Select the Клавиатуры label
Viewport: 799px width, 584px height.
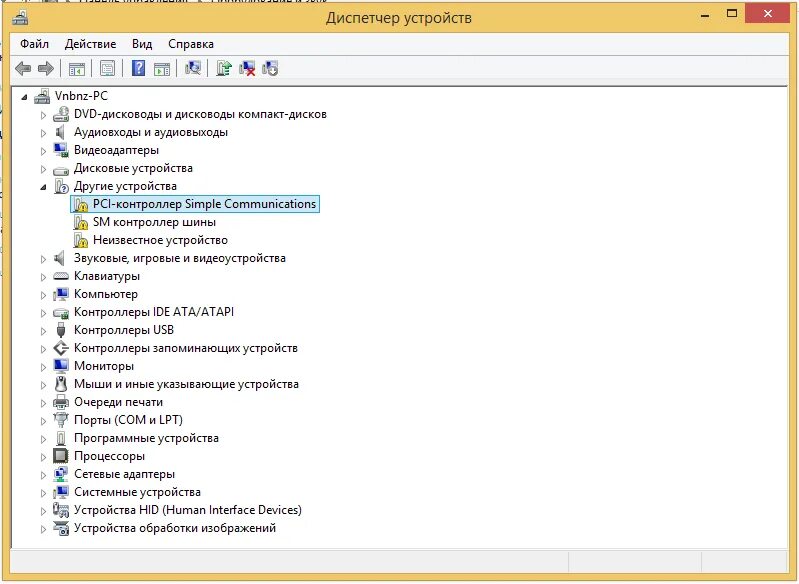tap(106, 276)
